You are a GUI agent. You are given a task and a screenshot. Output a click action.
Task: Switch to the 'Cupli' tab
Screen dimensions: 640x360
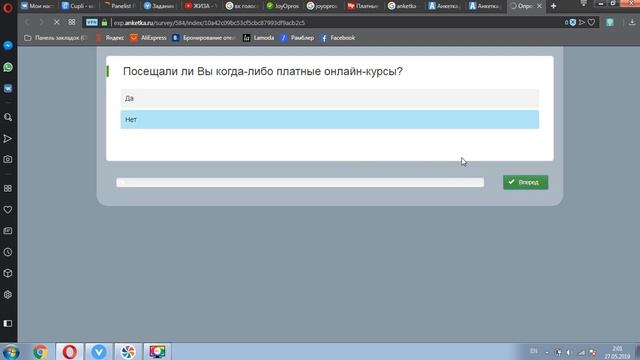78,6
